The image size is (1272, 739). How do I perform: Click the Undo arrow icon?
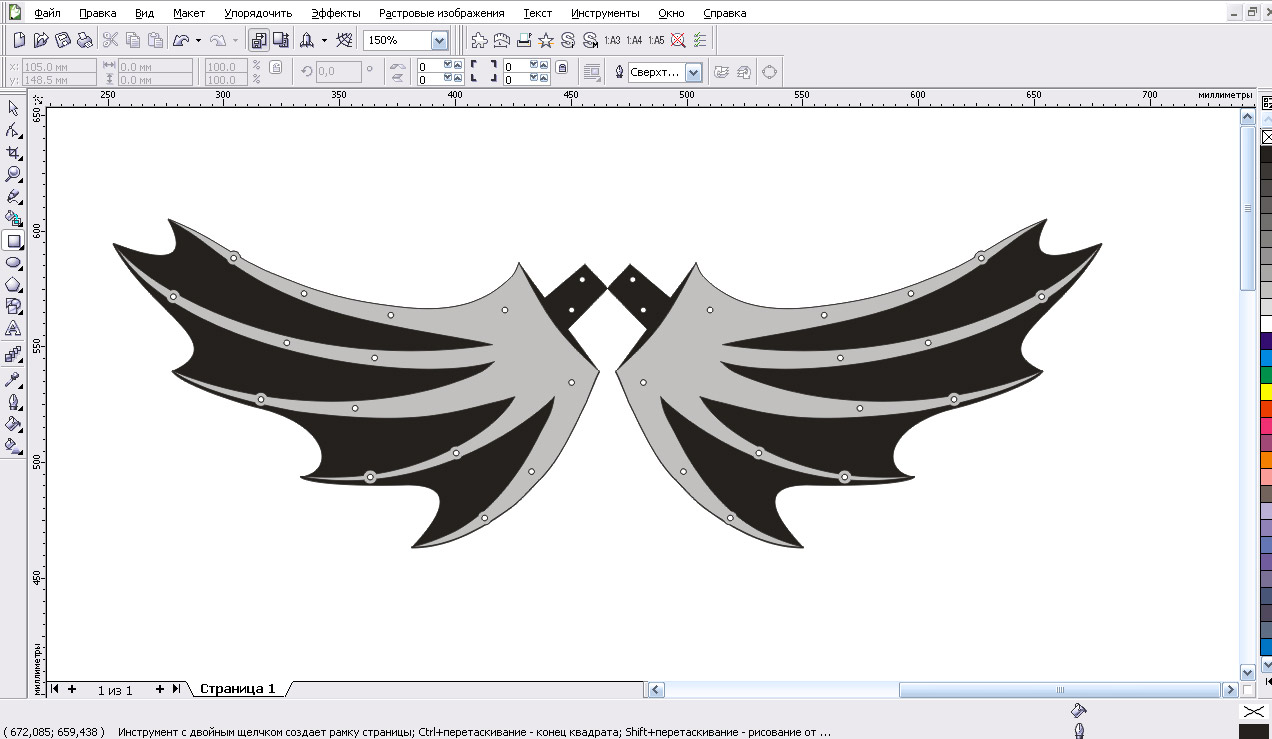tap(181, 40)
